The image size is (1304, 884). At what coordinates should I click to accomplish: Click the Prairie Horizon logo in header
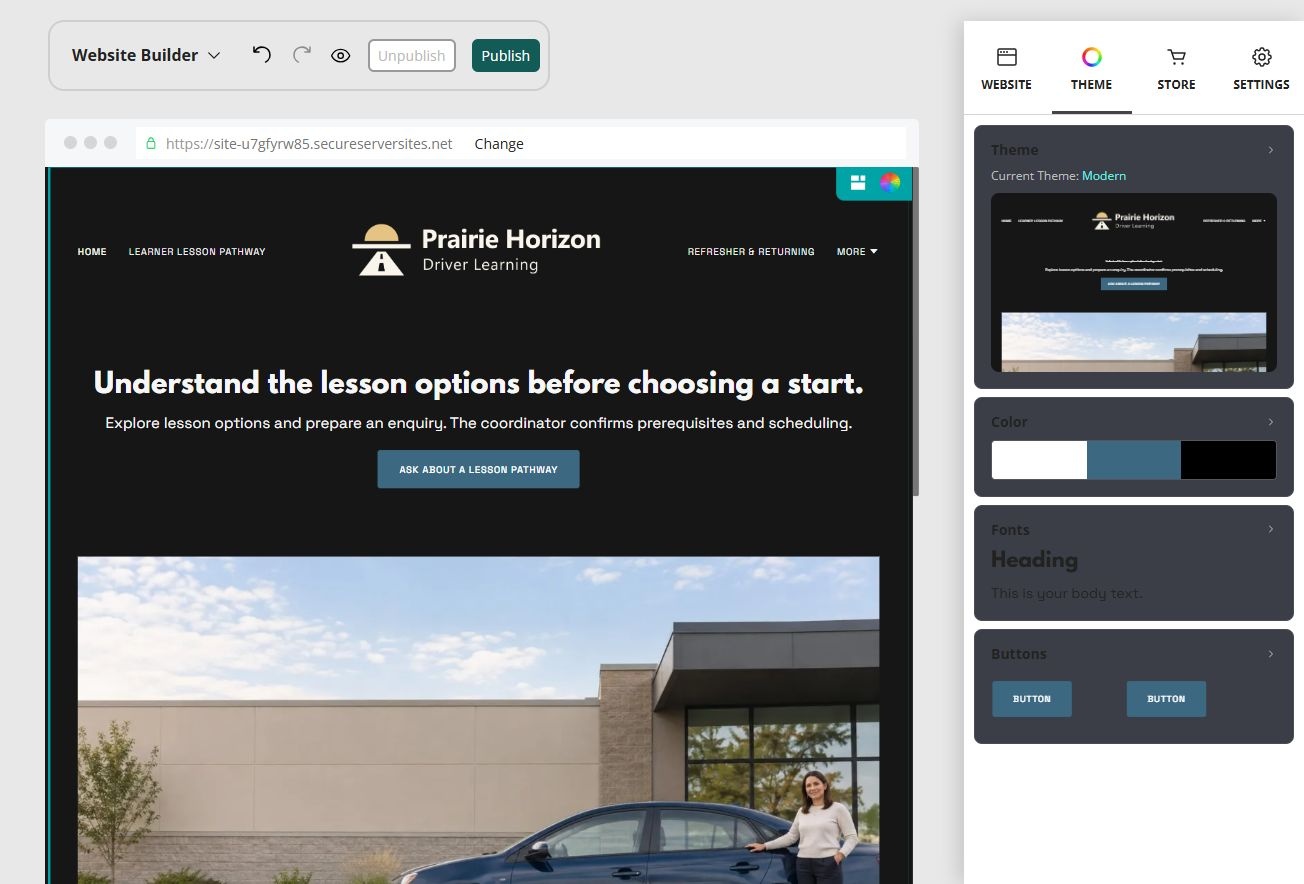(477, 250)
